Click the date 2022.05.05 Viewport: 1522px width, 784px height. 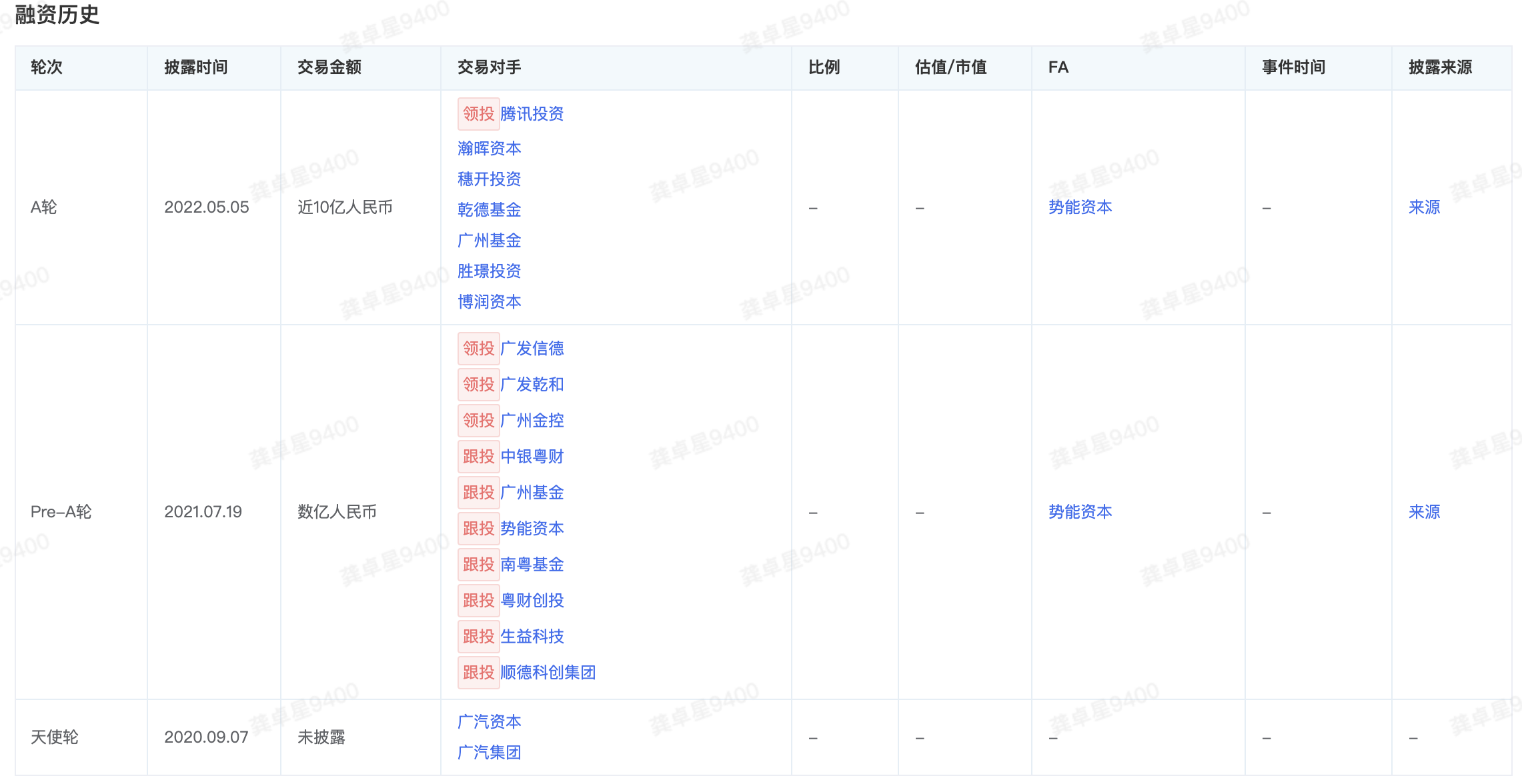(x=207, y=207)
